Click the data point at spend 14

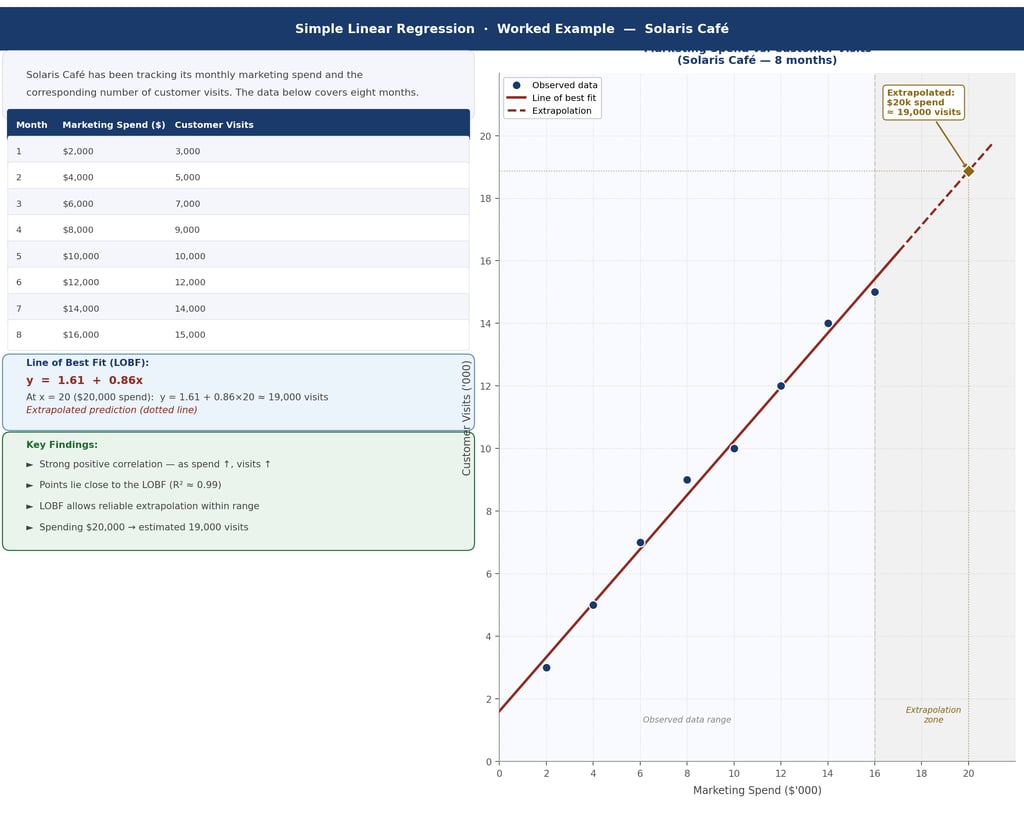(x=828, y=323)
